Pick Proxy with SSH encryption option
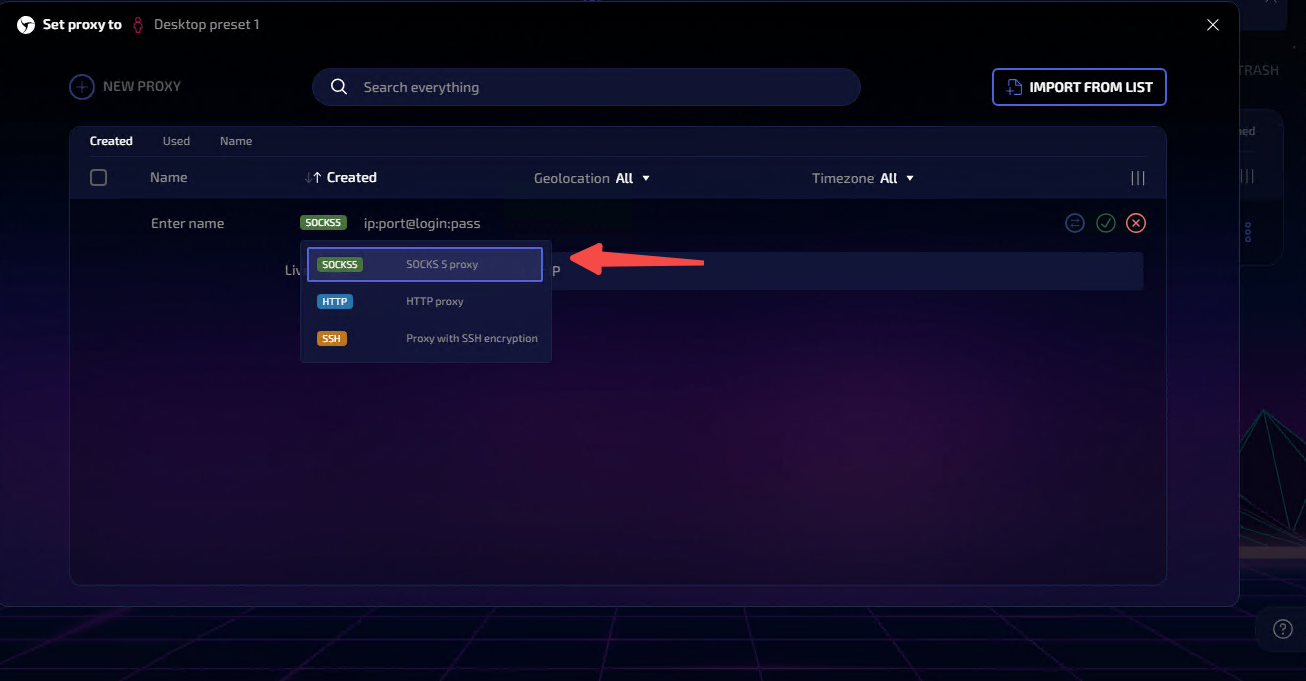 [425, 338]
